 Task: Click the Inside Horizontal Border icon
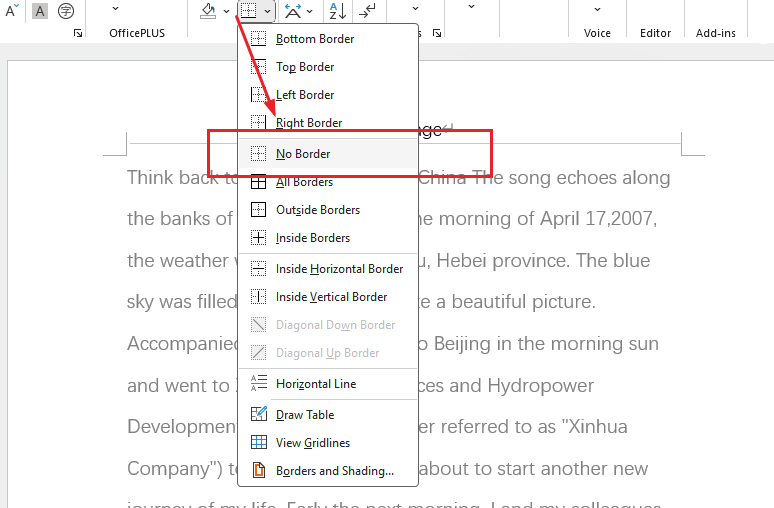(x=259, y=269)
